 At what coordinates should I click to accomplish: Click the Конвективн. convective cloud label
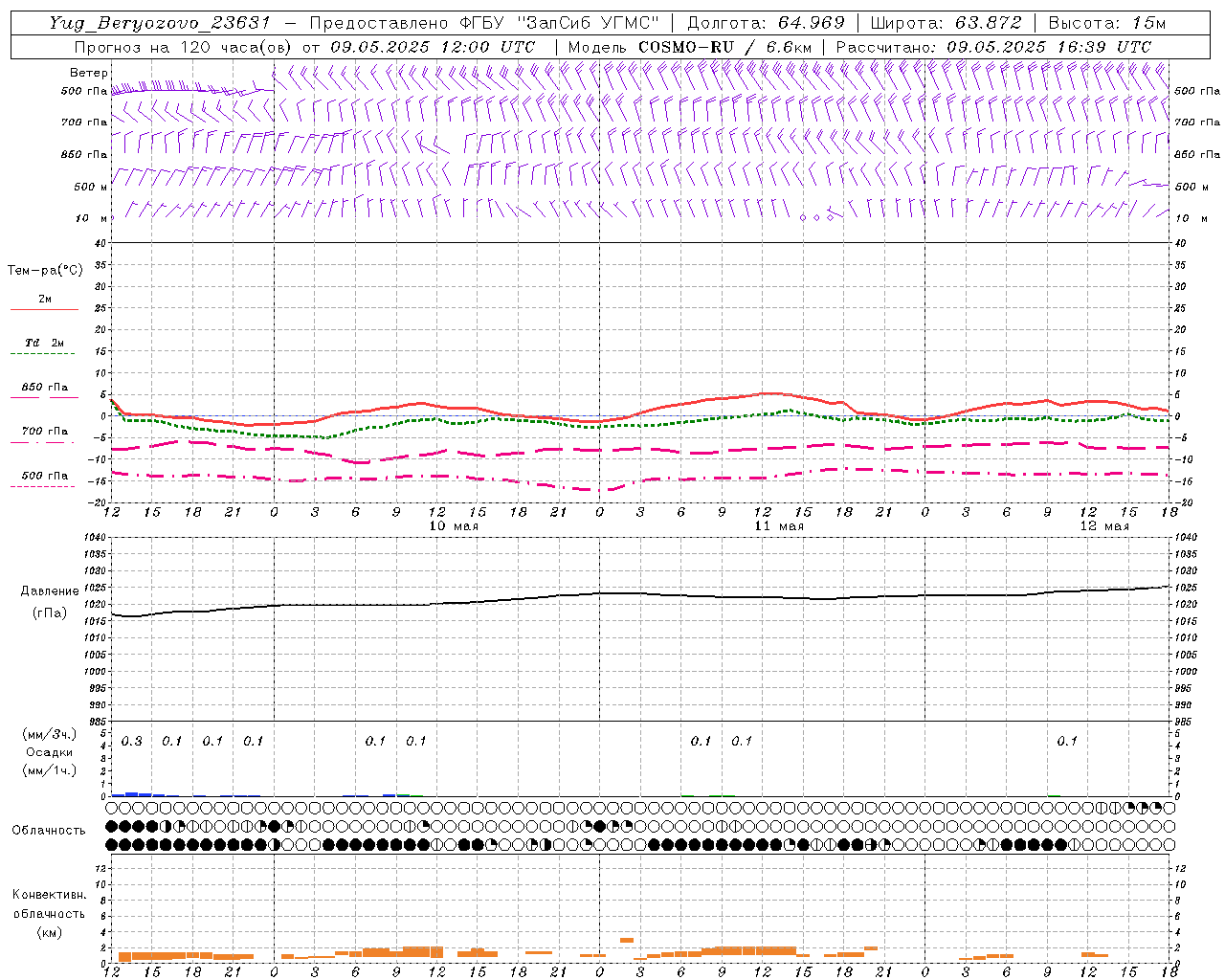pos(49,895)
